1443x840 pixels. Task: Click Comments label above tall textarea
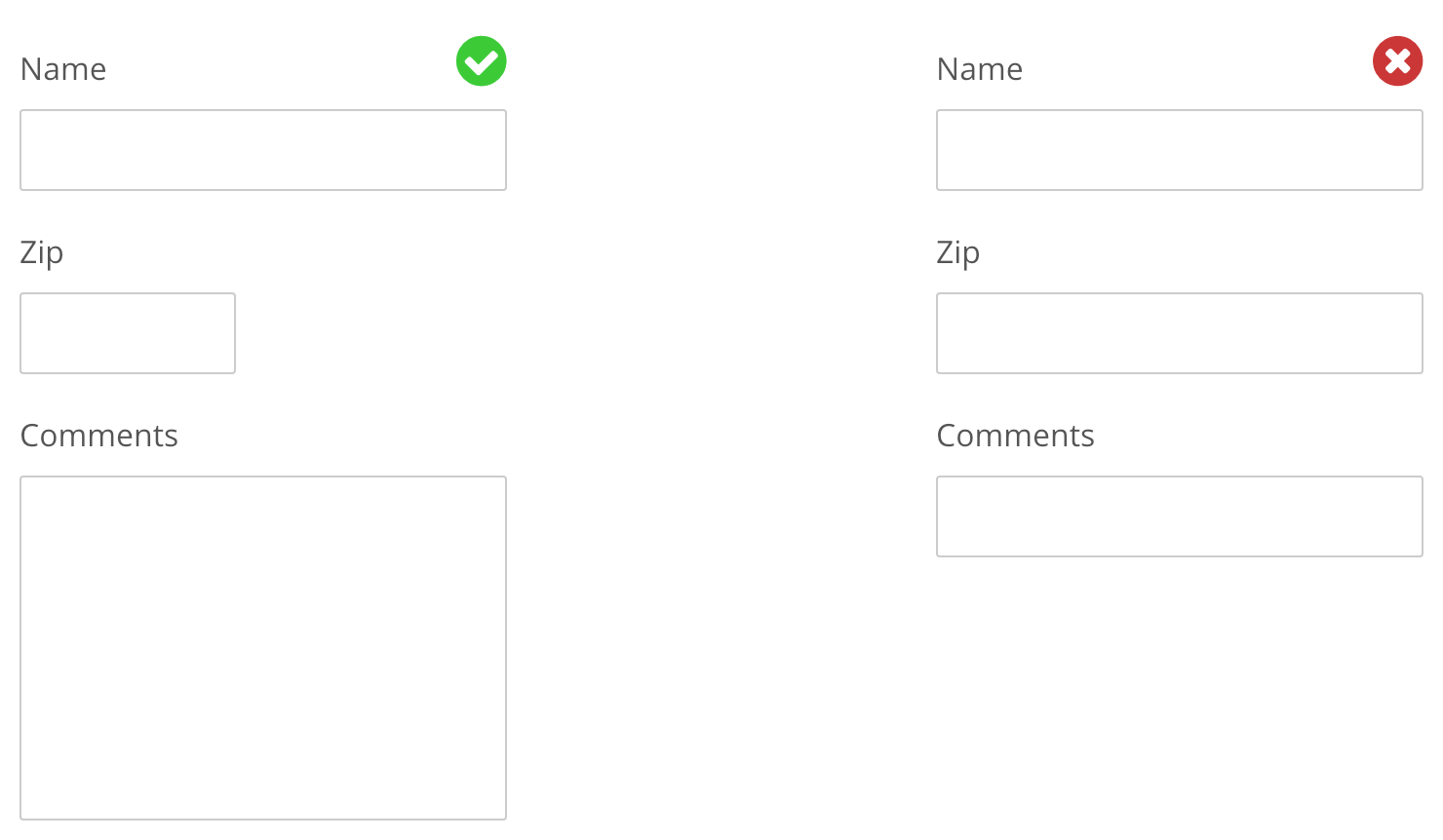click(x=99, y=436)
